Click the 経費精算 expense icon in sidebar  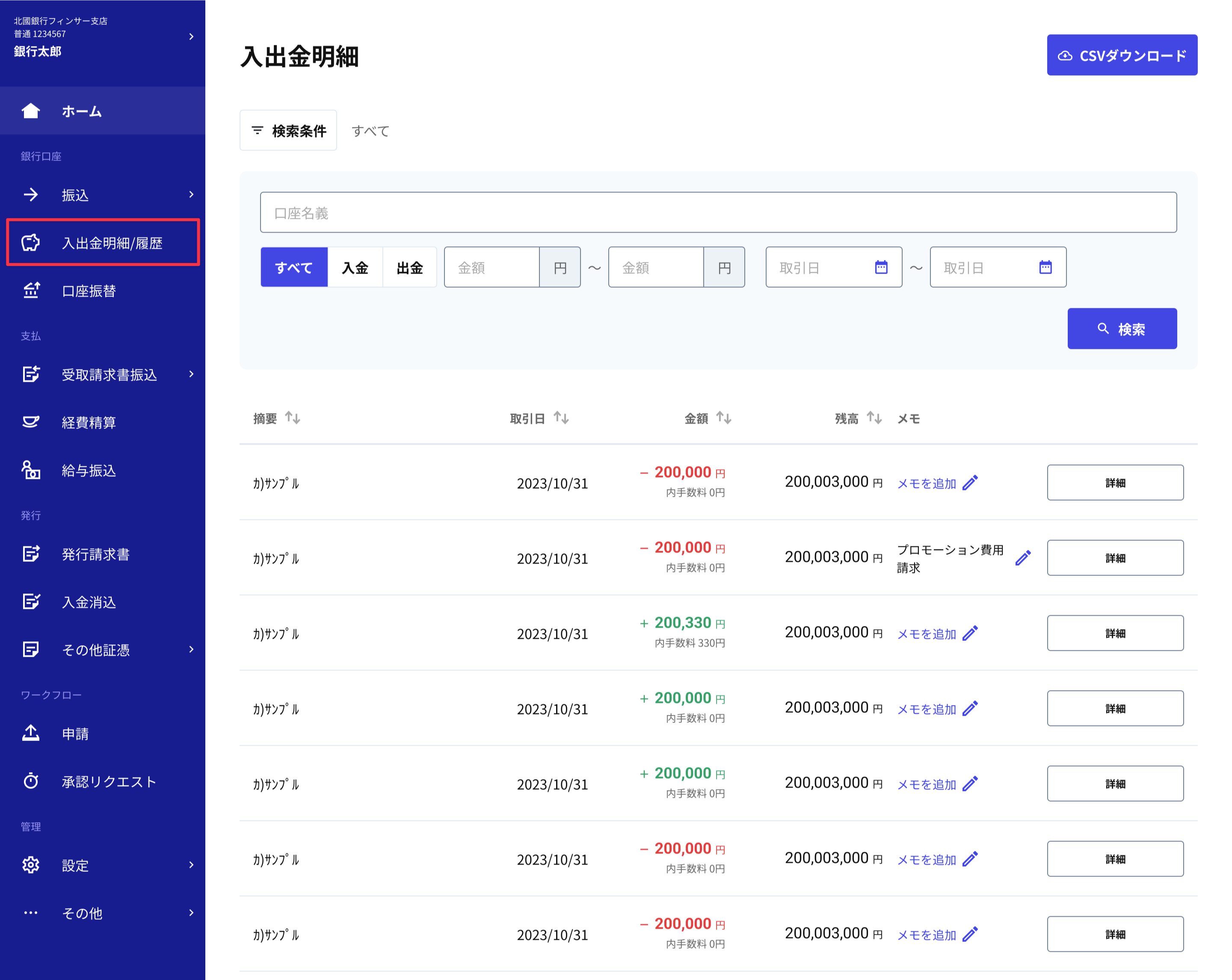click(x=31, y=422)
